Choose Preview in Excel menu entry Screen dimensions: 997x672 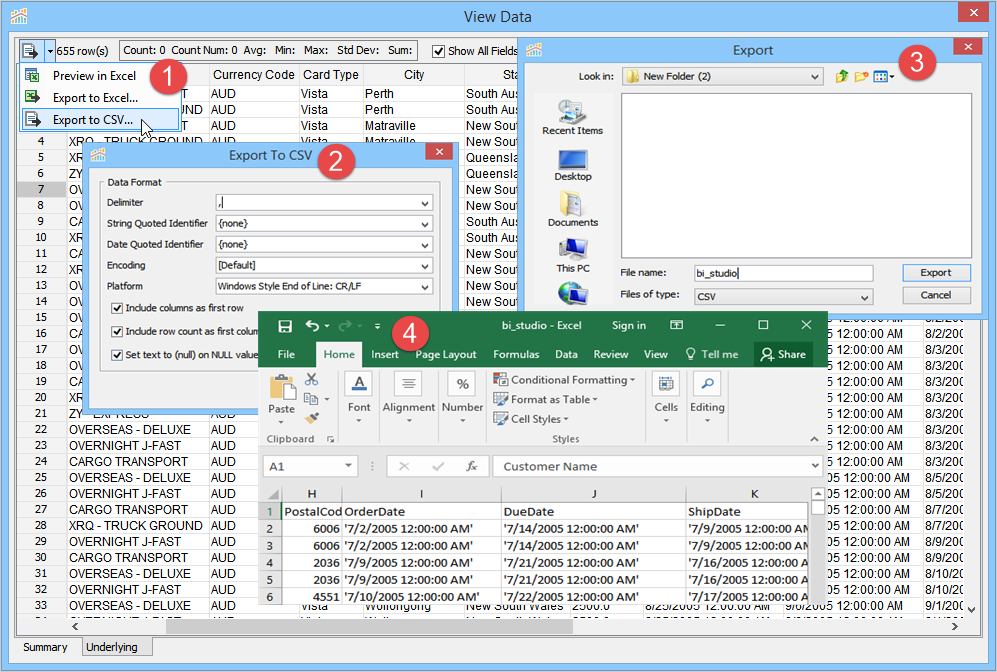94,76
